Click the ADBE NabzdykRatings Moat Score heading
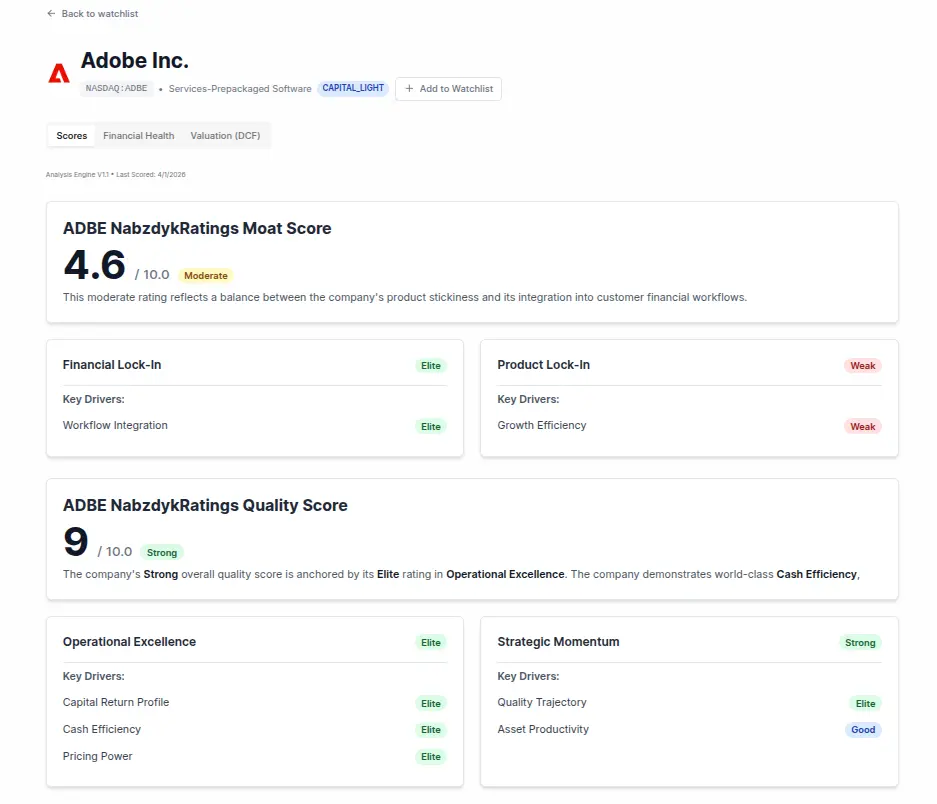Viewport: 937px width, 804px height. click(x=197, y=228)
